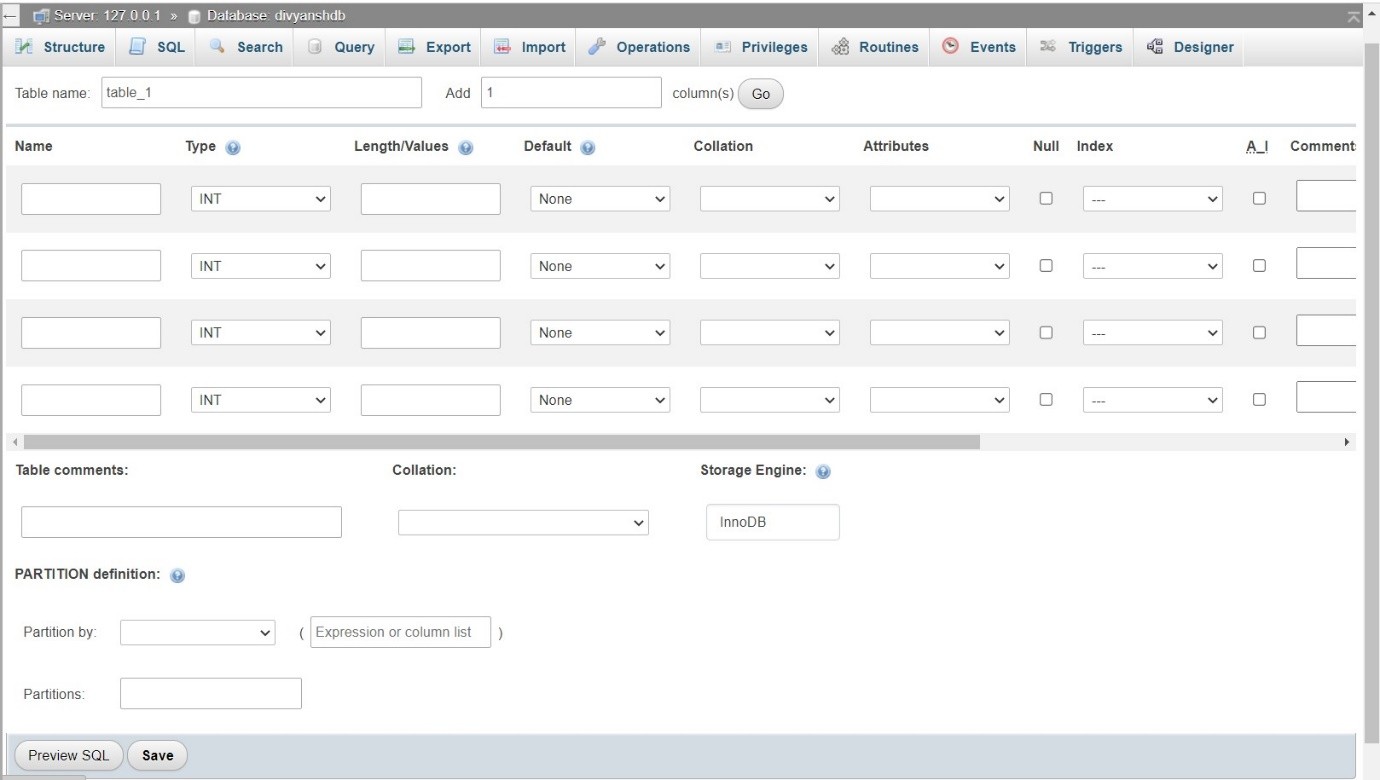Open the Privileges tab
The width and height of the screenshot is (1380, 780).
762,47
